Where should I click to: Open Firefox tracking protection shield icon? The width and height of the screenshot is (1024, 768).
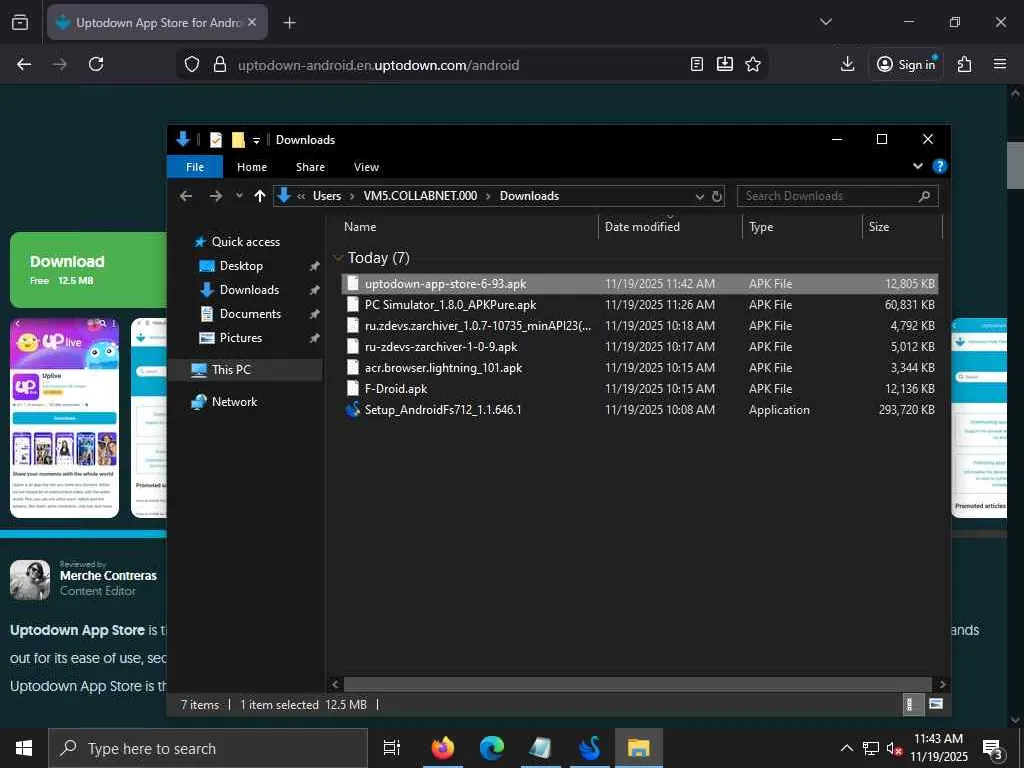coord(191,64)
